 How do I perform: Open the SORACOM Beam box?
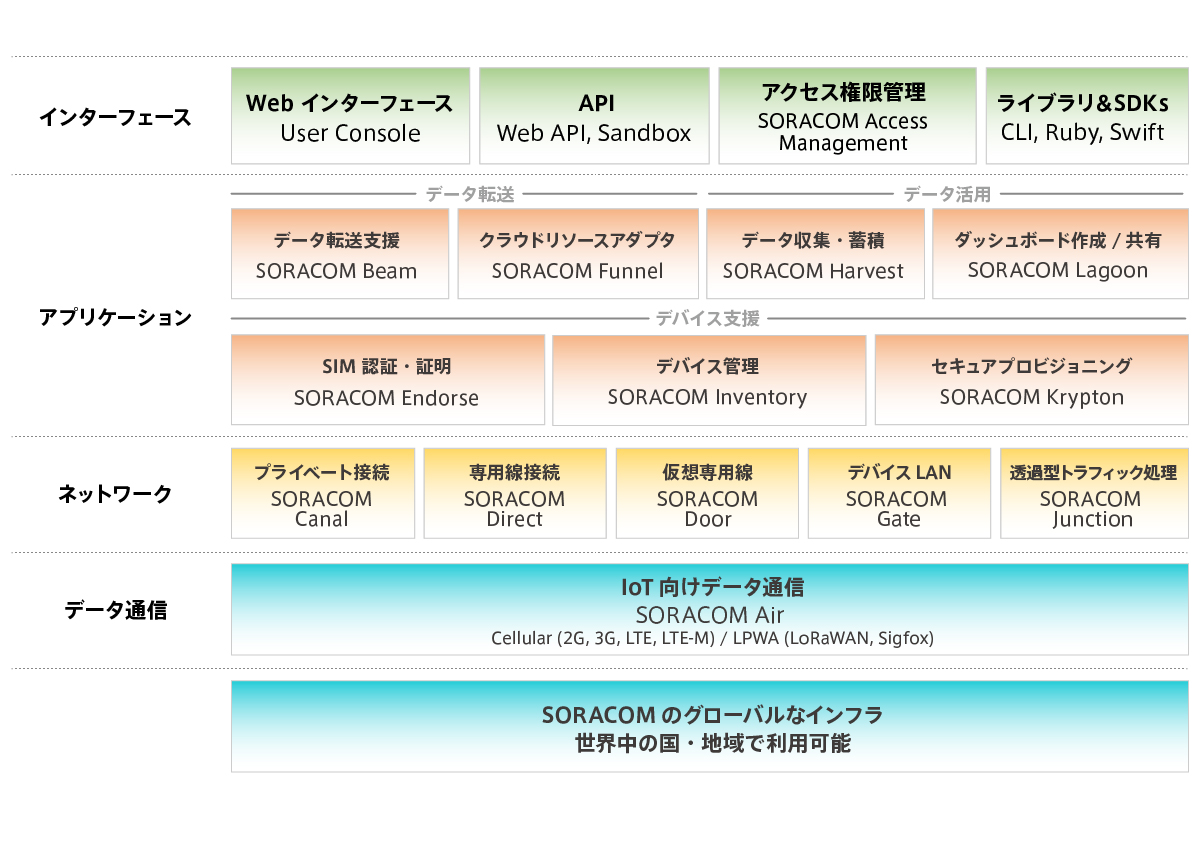[x=340, y=253]
